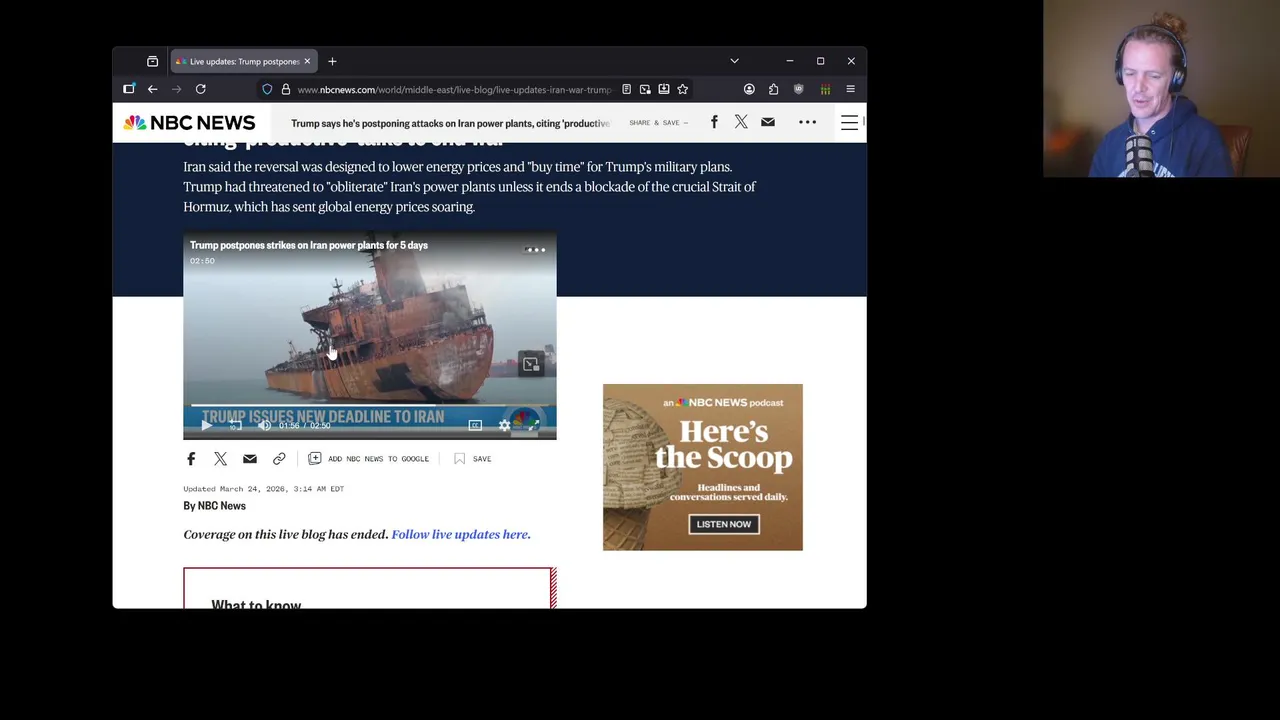Click the video progress bar
Viewport: 1280px width, 720px height.
[369, 406]
